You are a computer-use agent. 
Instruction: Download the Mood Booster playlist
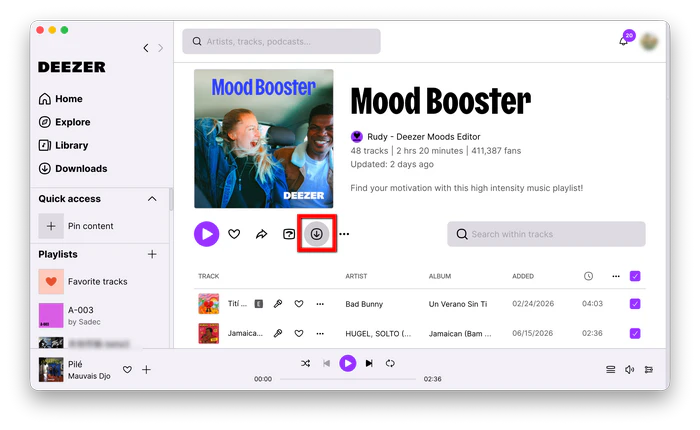[x=317, y=234]
